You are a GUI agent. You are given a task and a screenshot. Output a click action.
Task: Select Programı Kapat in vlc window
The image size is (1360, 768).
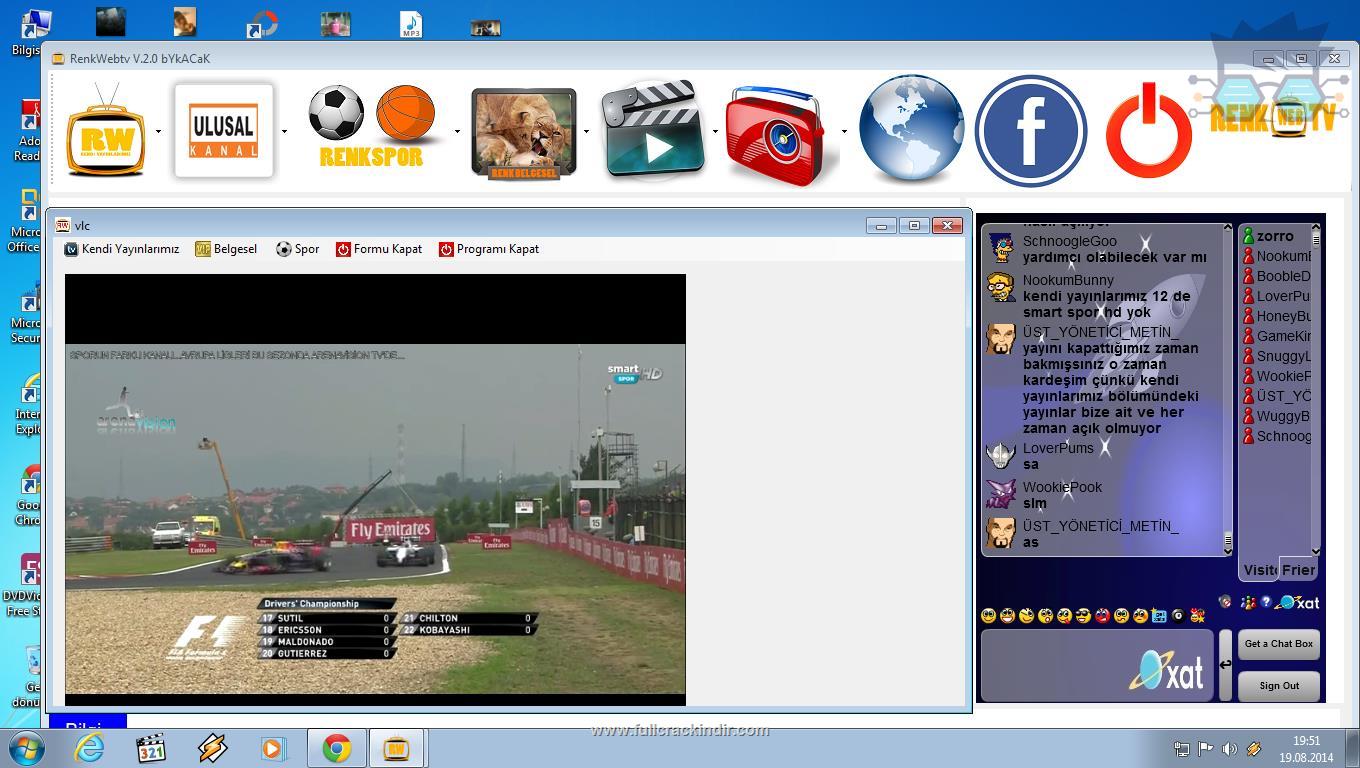[489, 249]
